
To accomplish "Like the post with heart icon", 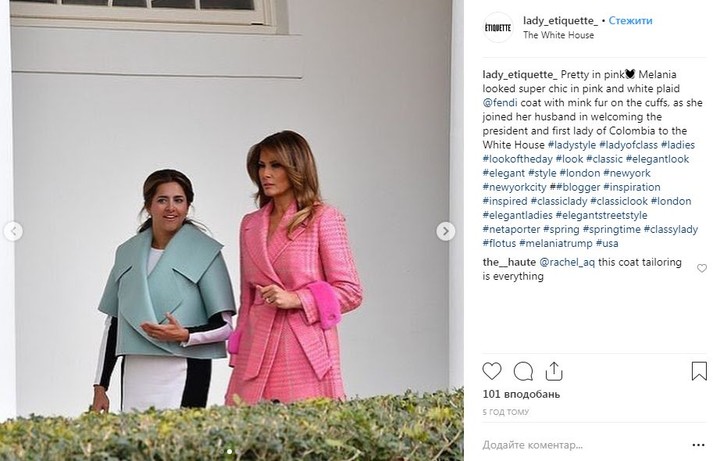I will pyautogui.click(x=492, y=371).
